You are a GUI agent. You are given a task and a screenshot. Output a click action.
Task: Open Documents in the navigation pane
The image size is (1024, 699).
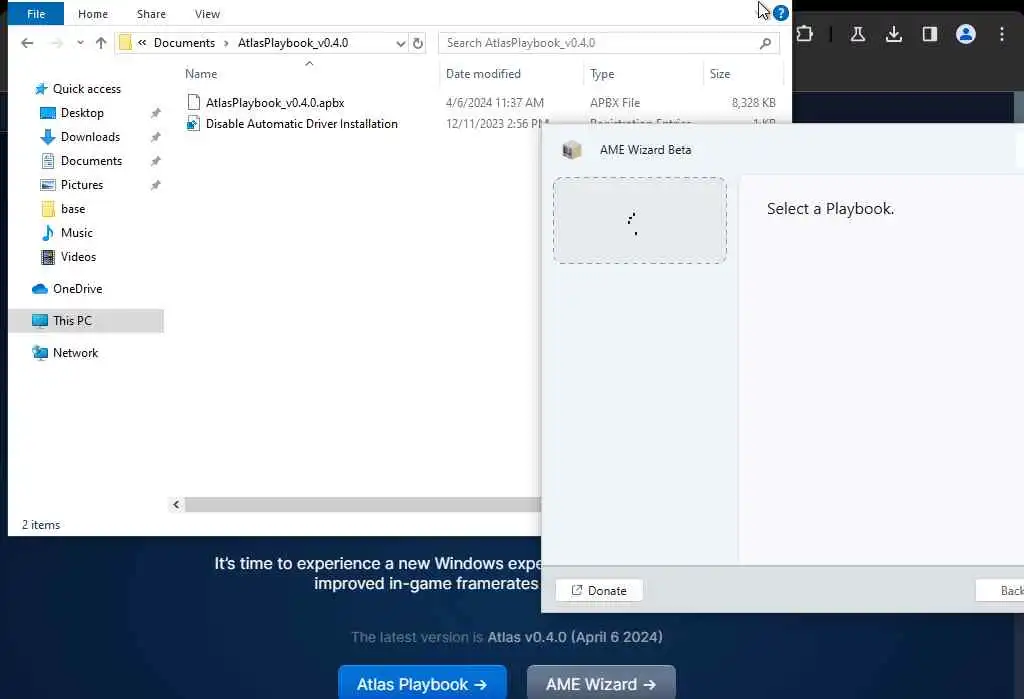[x=91, y=161]
